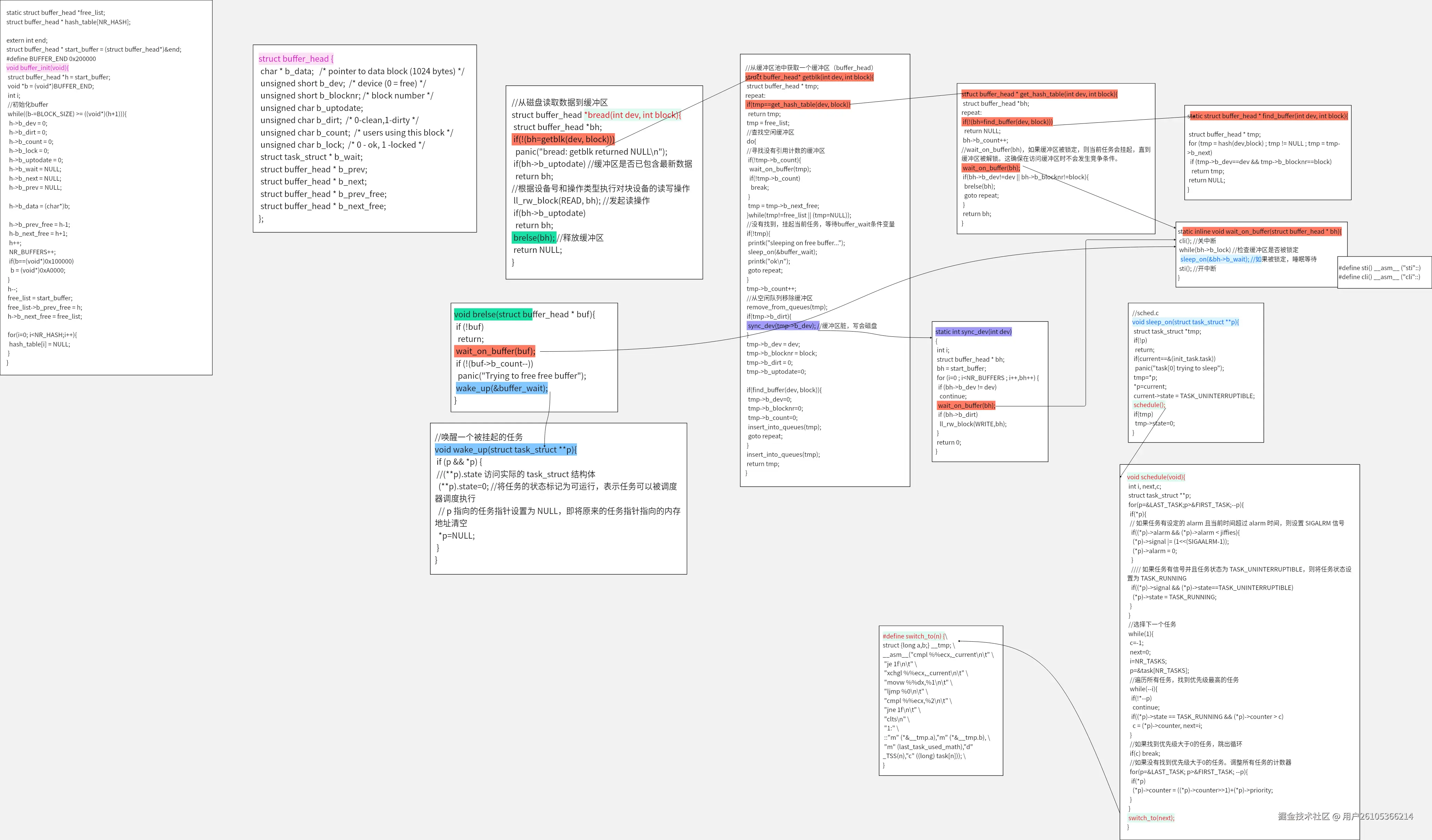1432x840 pixels.
Task: Click the green 'brelse(bh);' highlight in bread
Action: [534, 238]
